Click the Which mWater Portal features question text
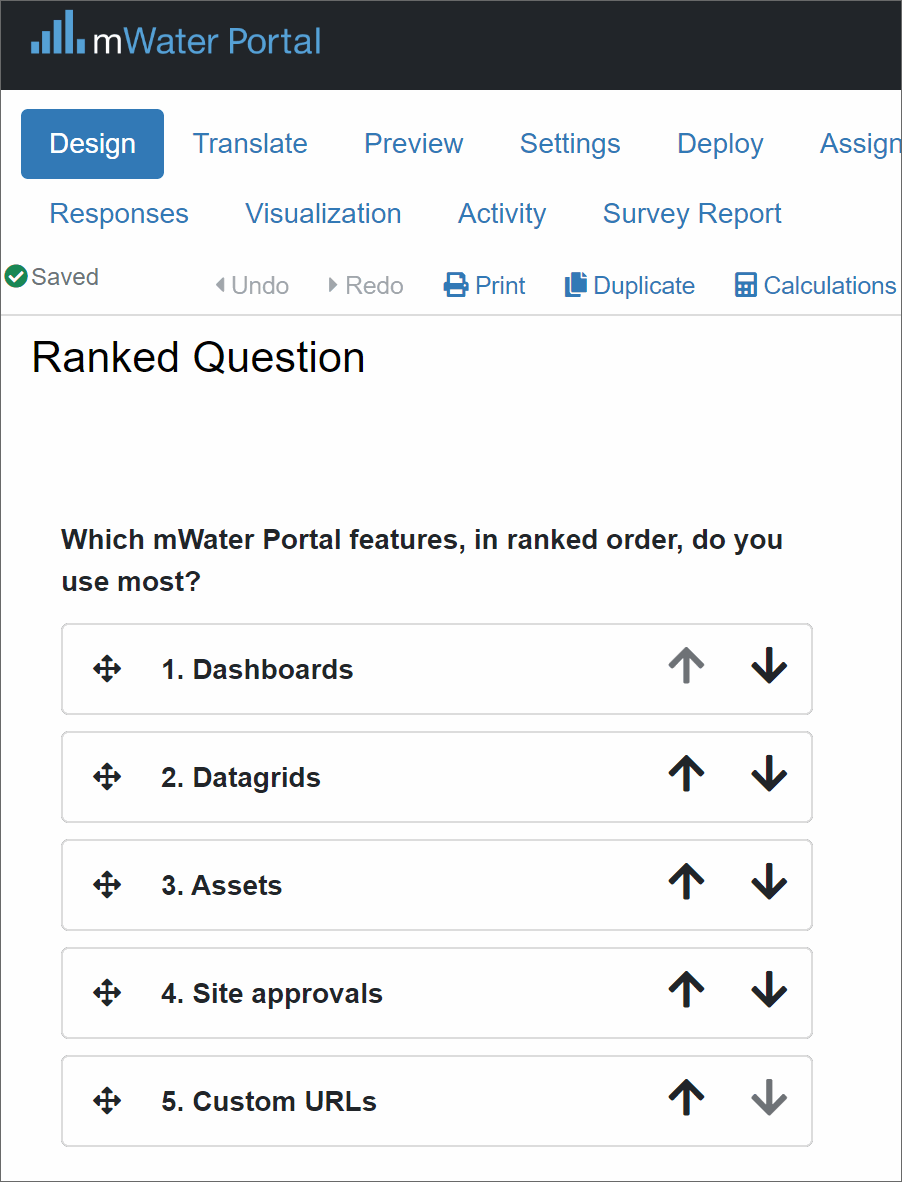Image resolution: width=902 pixels, height=1182 pixels. (x=422, y=560)
